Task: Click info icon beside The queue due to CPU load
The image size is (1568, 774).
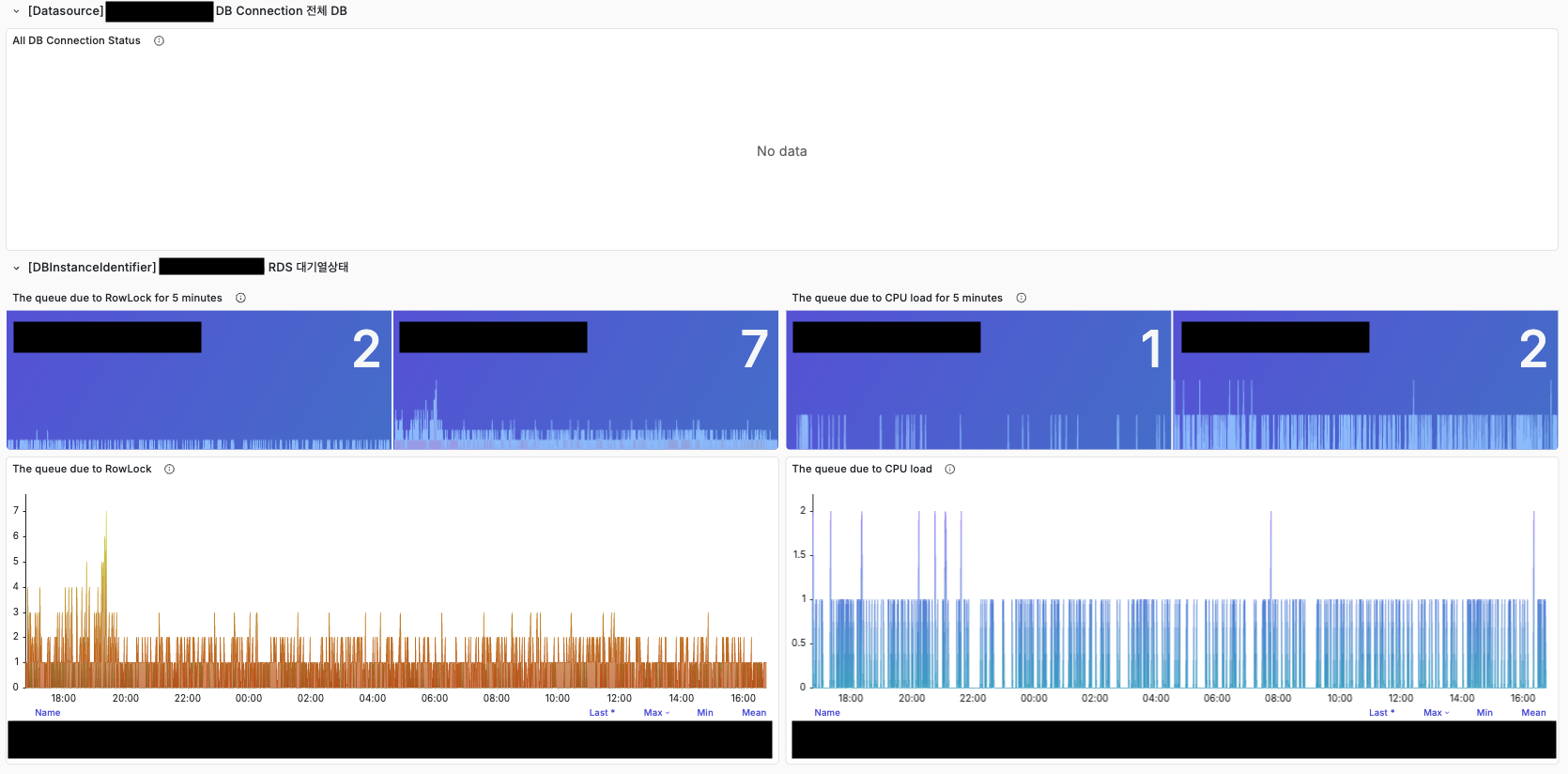Action: [x=949, y=470]
